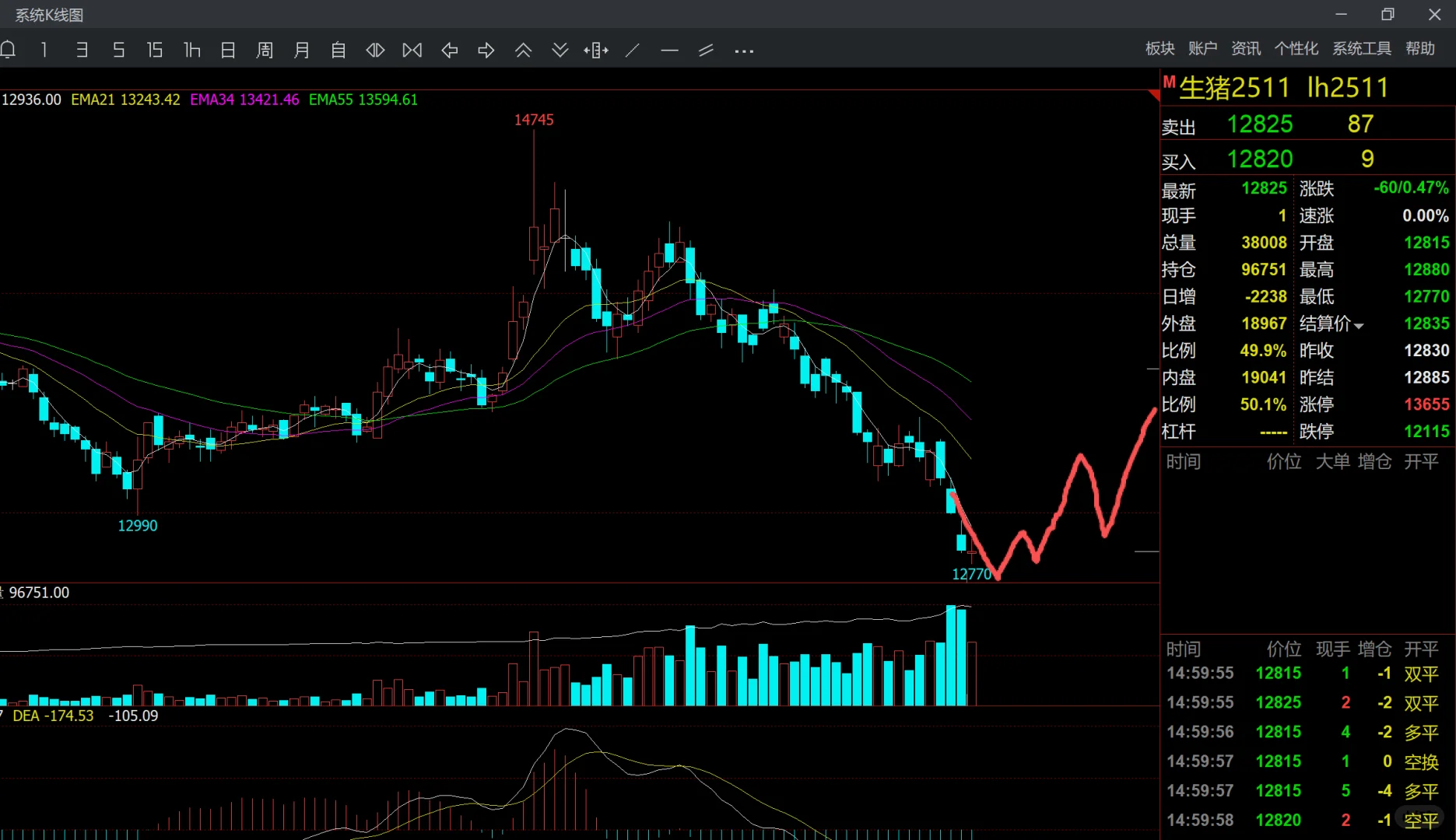Open the 系统工具 menu

1362,49
